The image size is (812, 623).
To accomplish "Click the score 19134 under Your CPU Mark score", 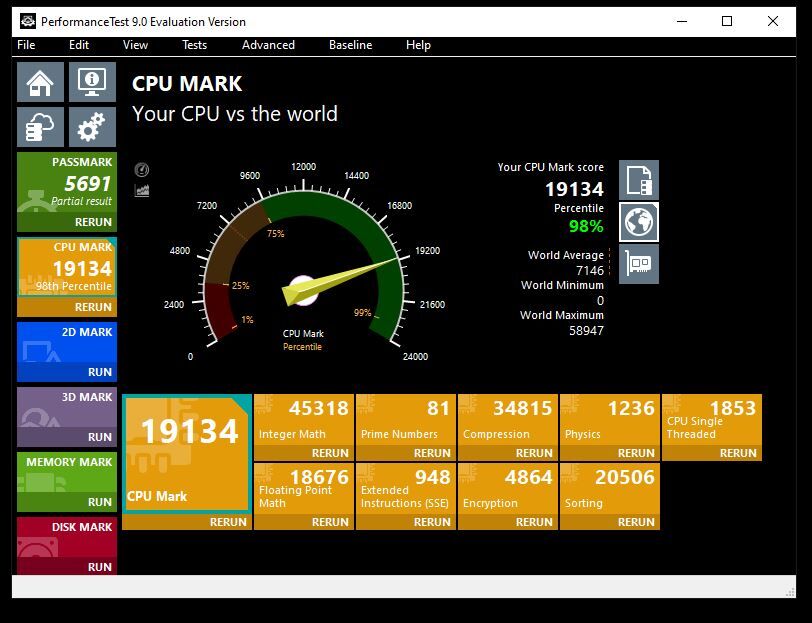I will point(574,189).
